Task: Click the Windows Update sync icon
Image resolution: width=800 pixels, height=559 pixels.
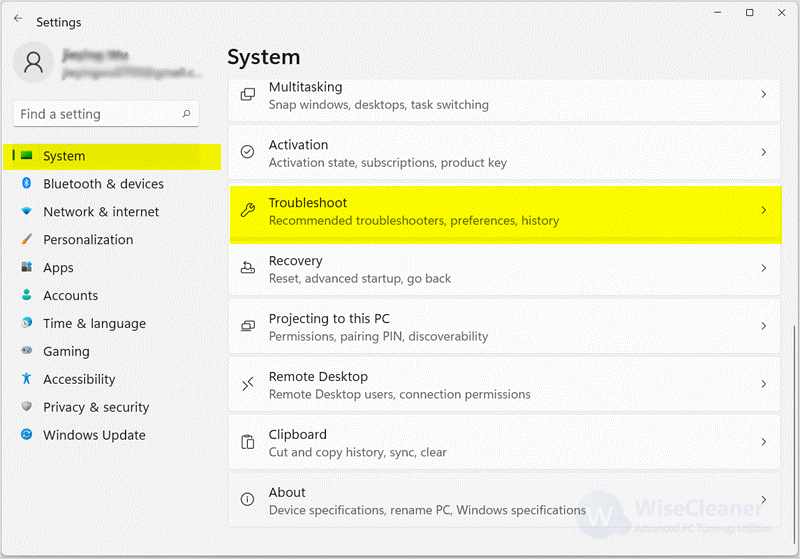Action: pyautogui.click(x=27, y=435)
